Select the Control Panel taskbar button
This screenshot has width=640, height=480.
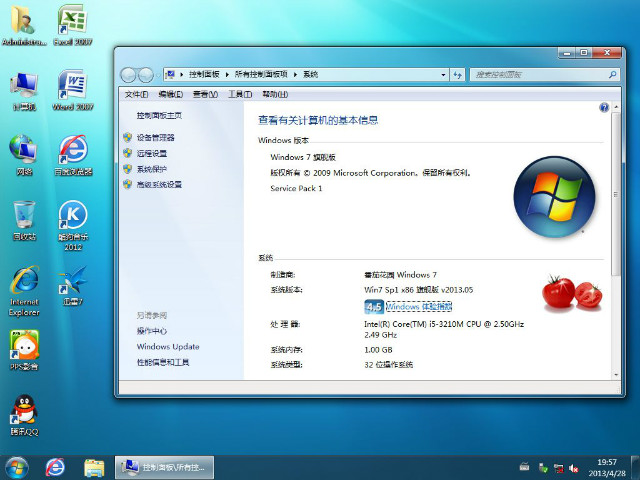point(164,468)
